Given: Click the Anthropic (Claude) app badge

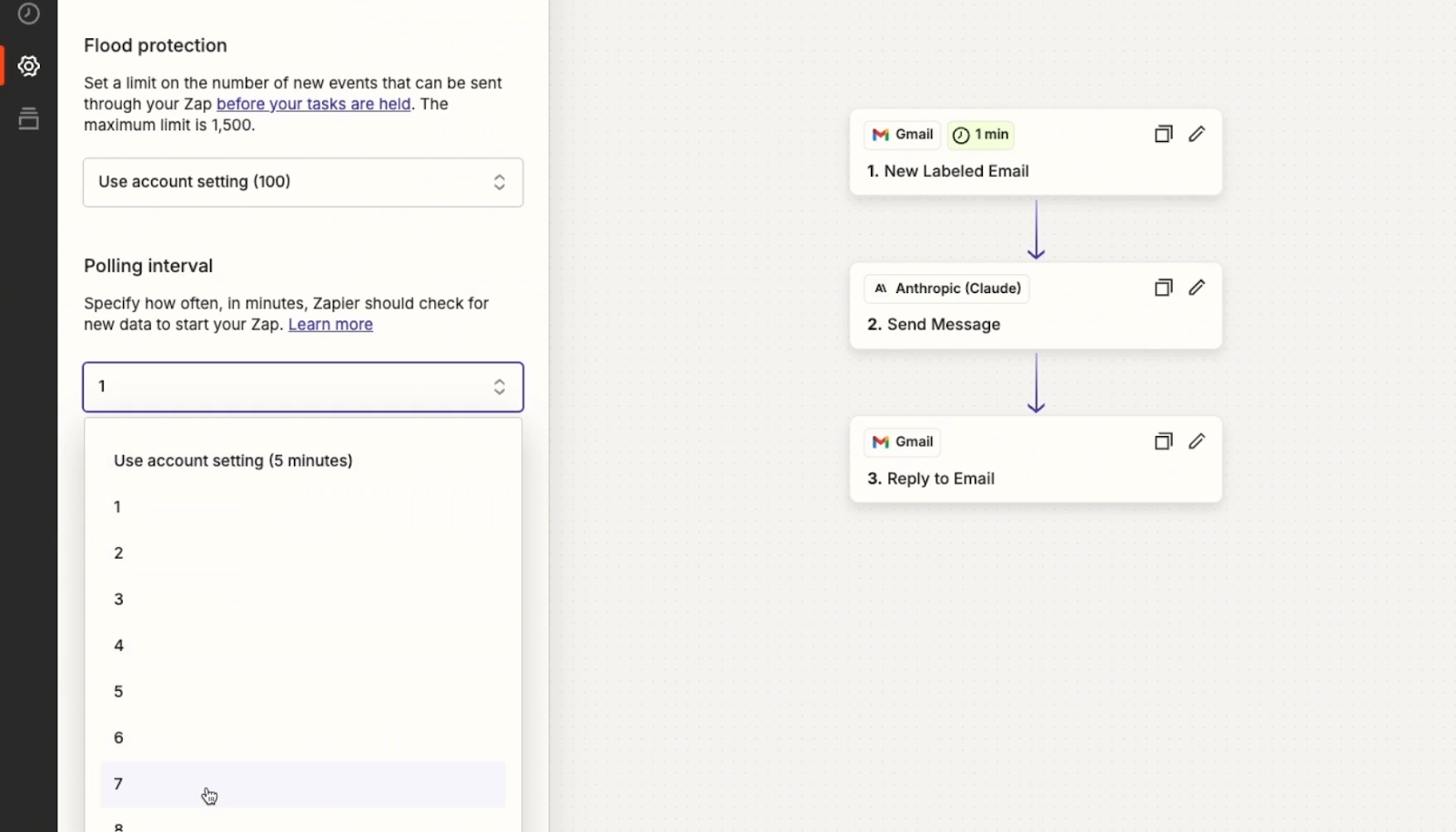Looking at the screenshot, I should (946, 289).
